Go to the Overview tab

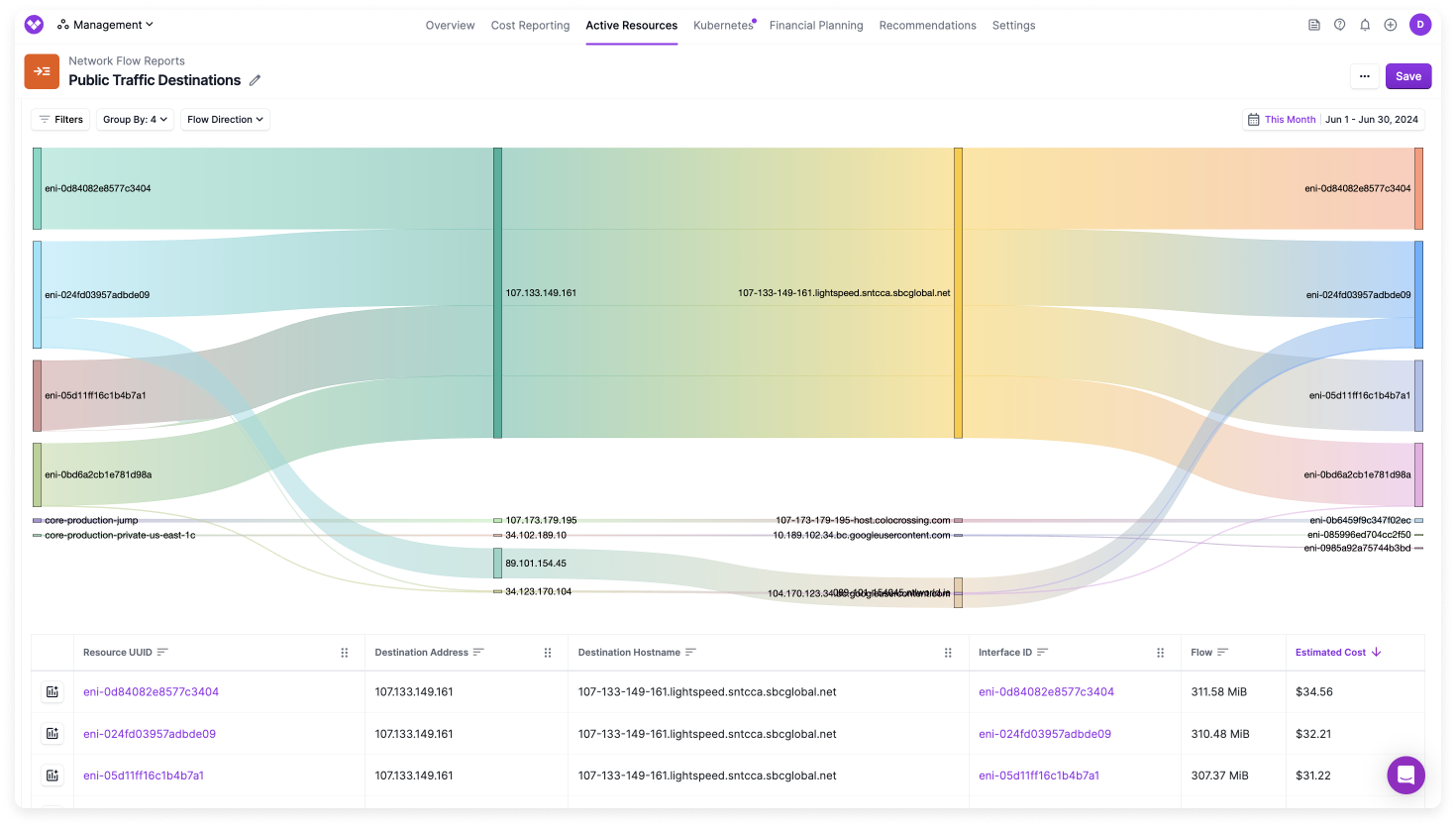tap(450, 26)
